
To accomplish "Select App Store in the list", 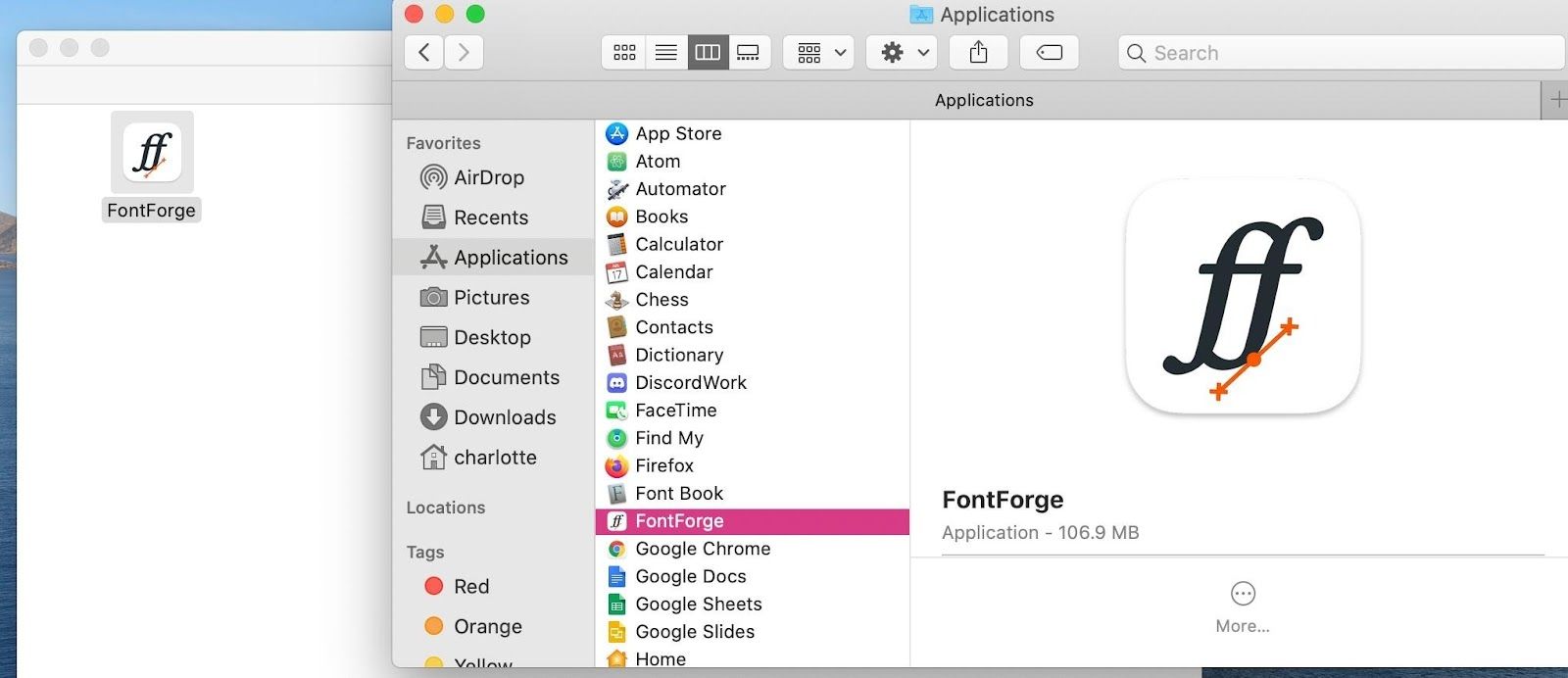I will 752,133.
